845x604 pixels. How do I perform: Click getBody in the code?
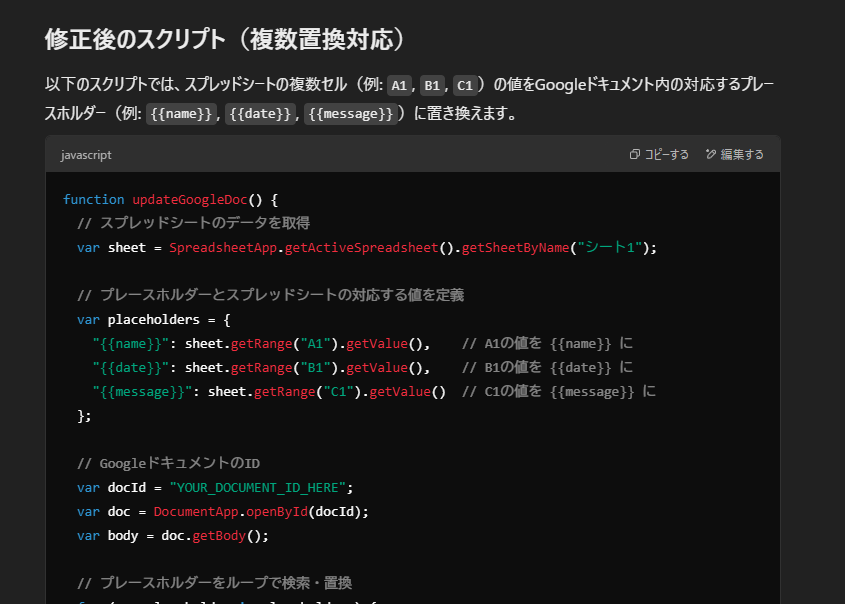pos(219,536)
